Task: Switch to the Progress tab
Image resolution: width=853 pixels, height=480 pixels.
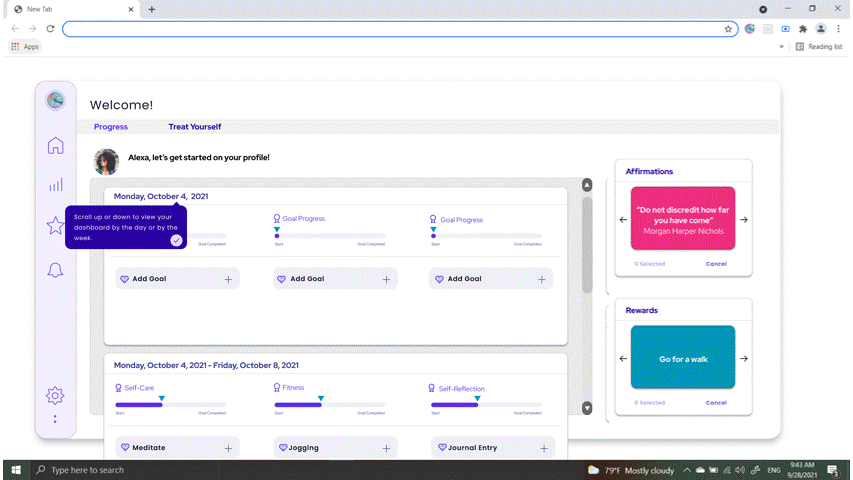Action: point(111,127)
